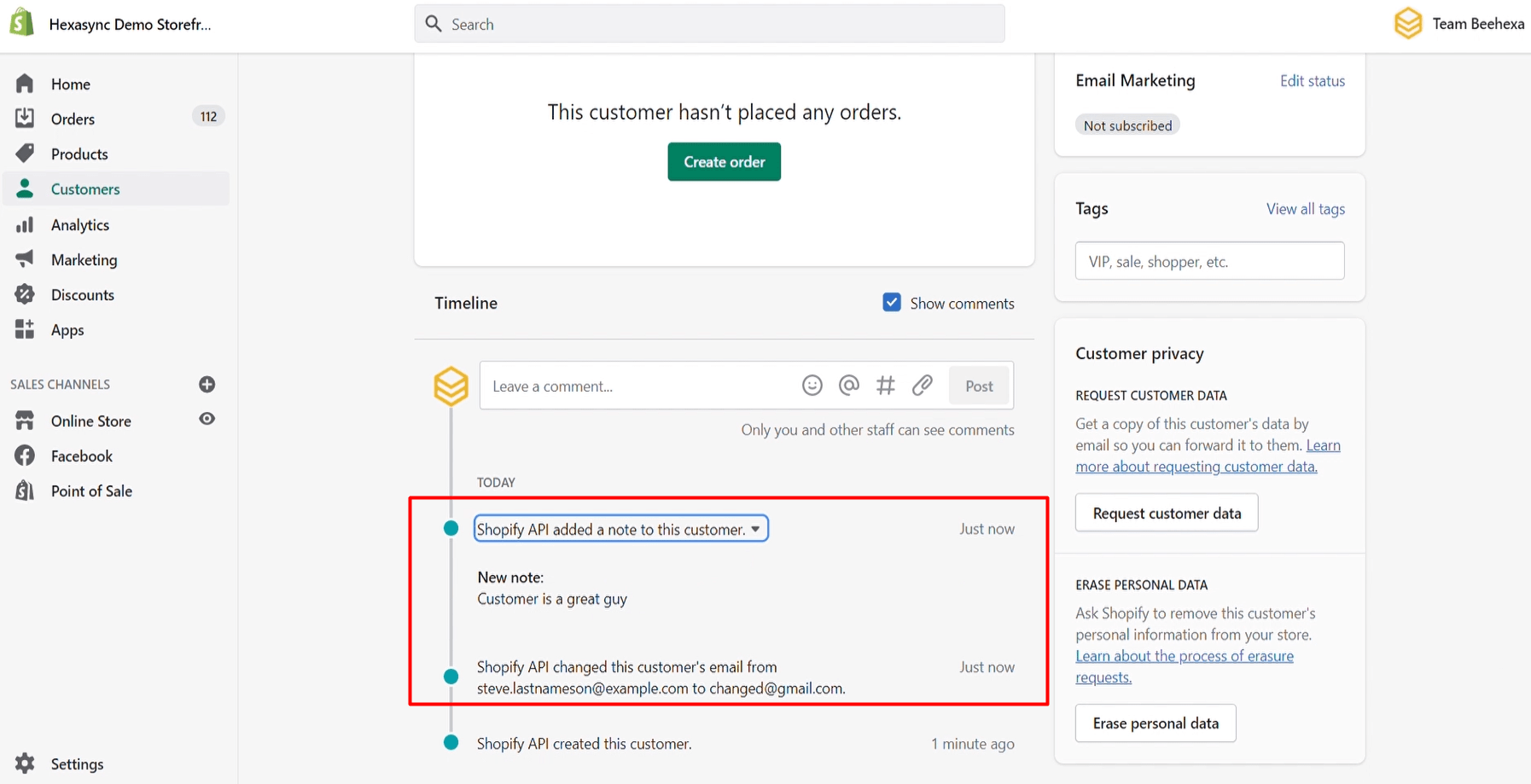This screenshot has width=1531, height=784.
Task: Click the Home sidebar icon
Action: point(25,84)
